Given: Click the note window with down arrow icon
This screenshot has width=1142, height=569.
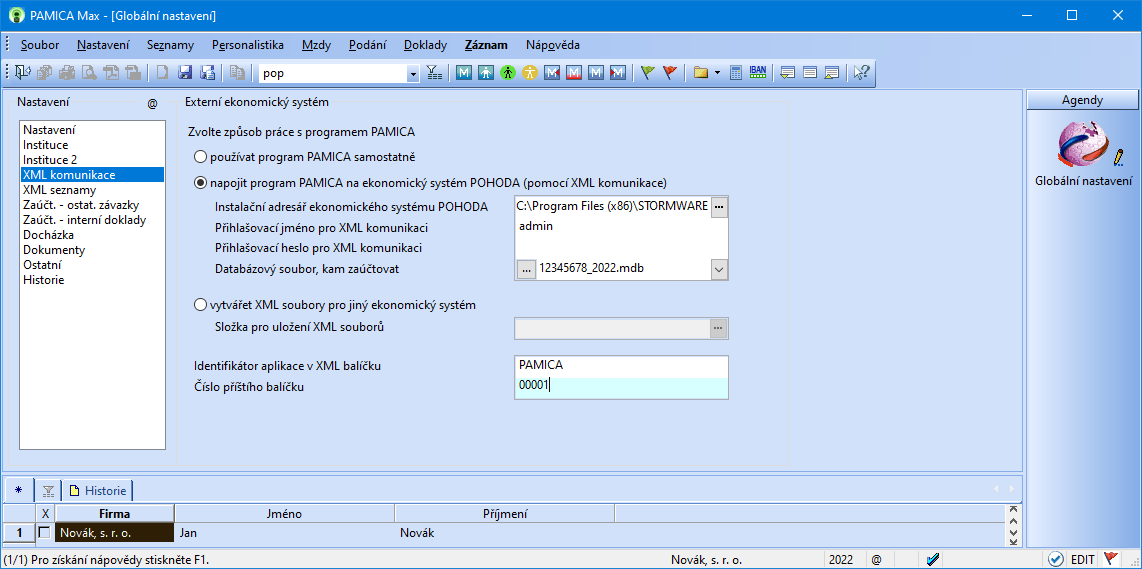Looking at the screenshot, I should pos(787,72).
